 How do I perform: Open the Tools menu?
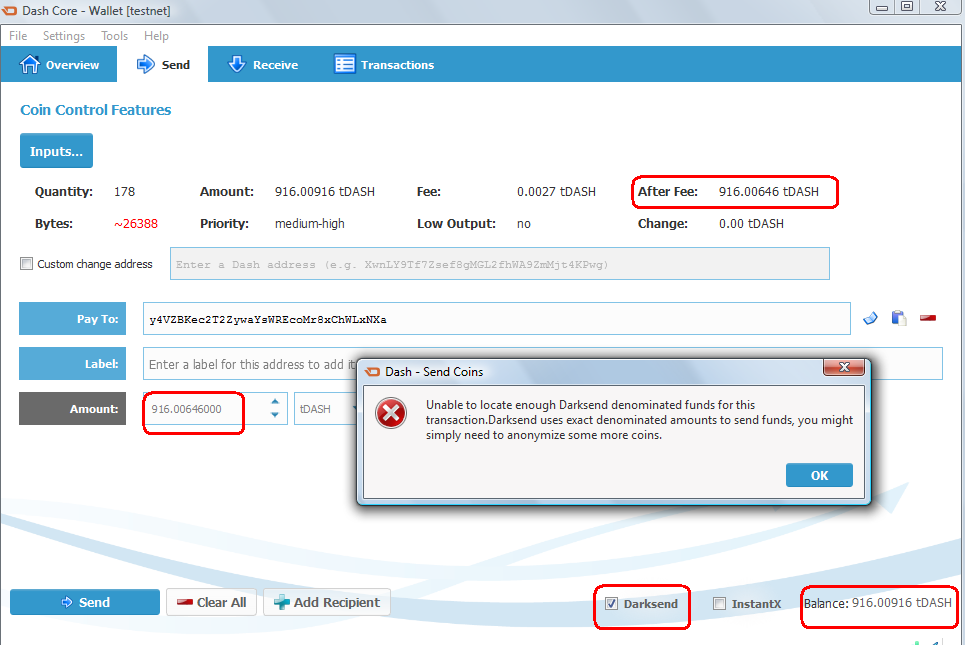click(x=114, y=36)
